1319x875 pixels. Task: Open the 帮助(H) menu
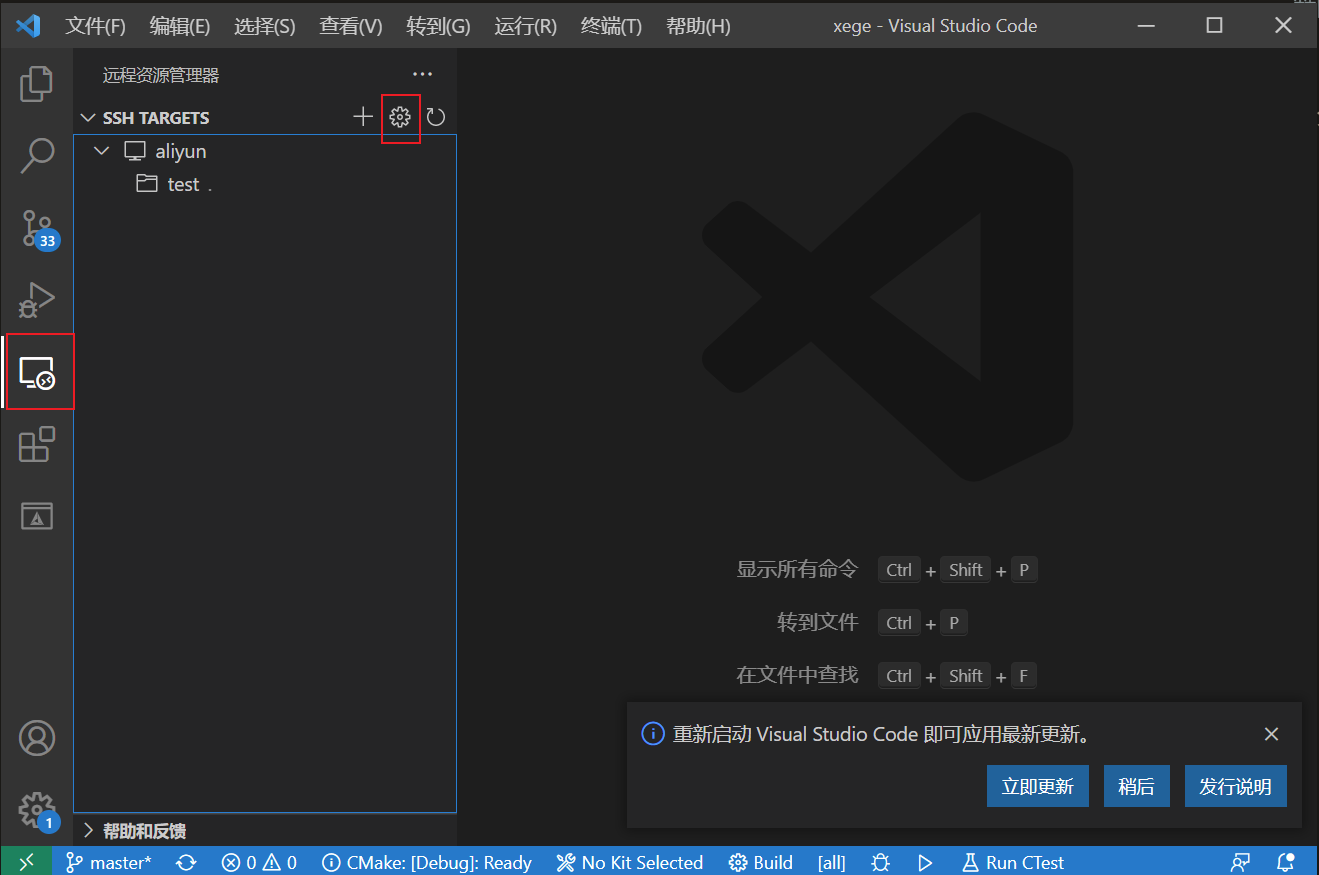tap(698, 26)
